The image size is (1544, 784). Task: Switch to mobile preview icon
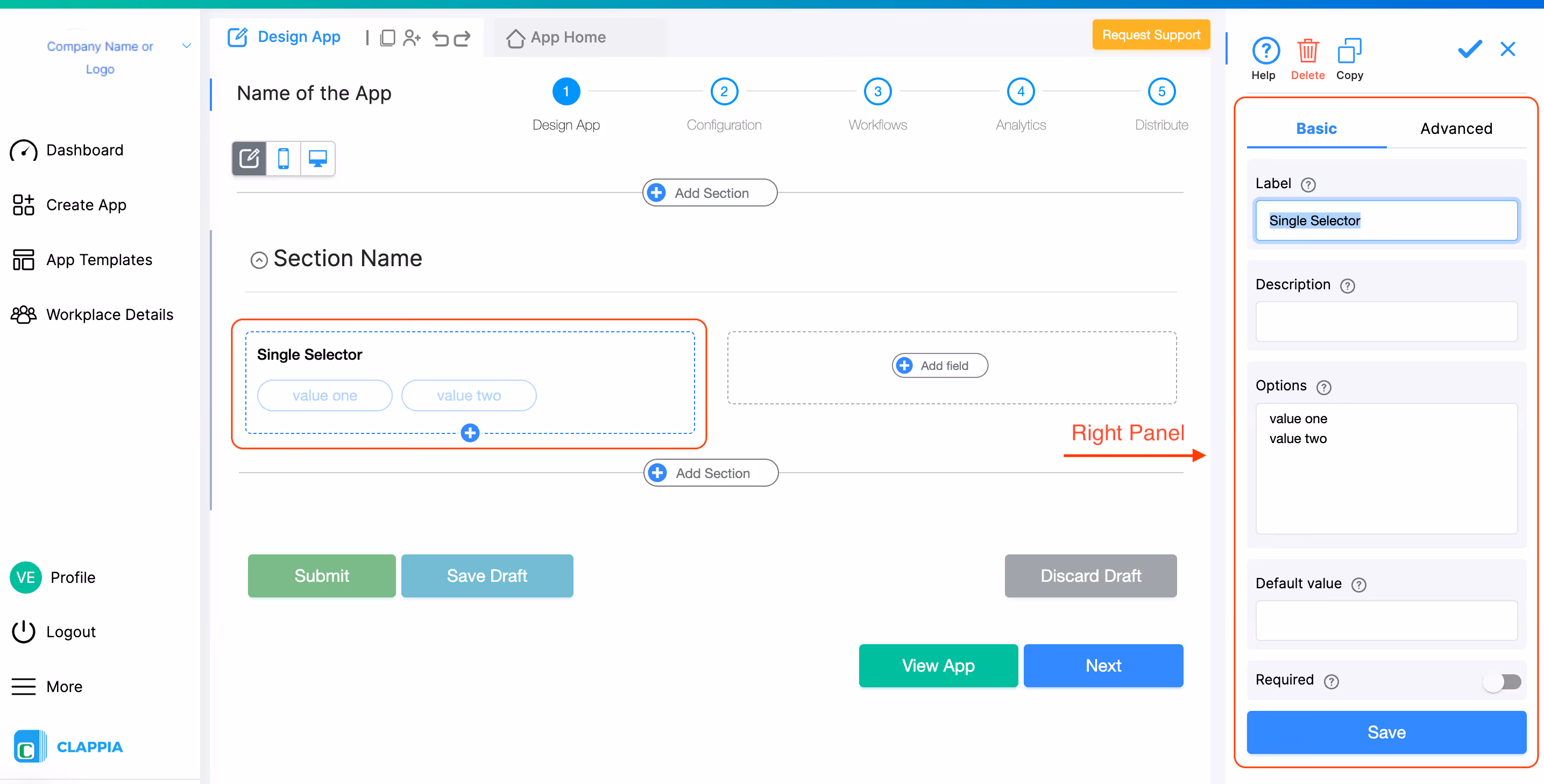click(x=284, y=159)
